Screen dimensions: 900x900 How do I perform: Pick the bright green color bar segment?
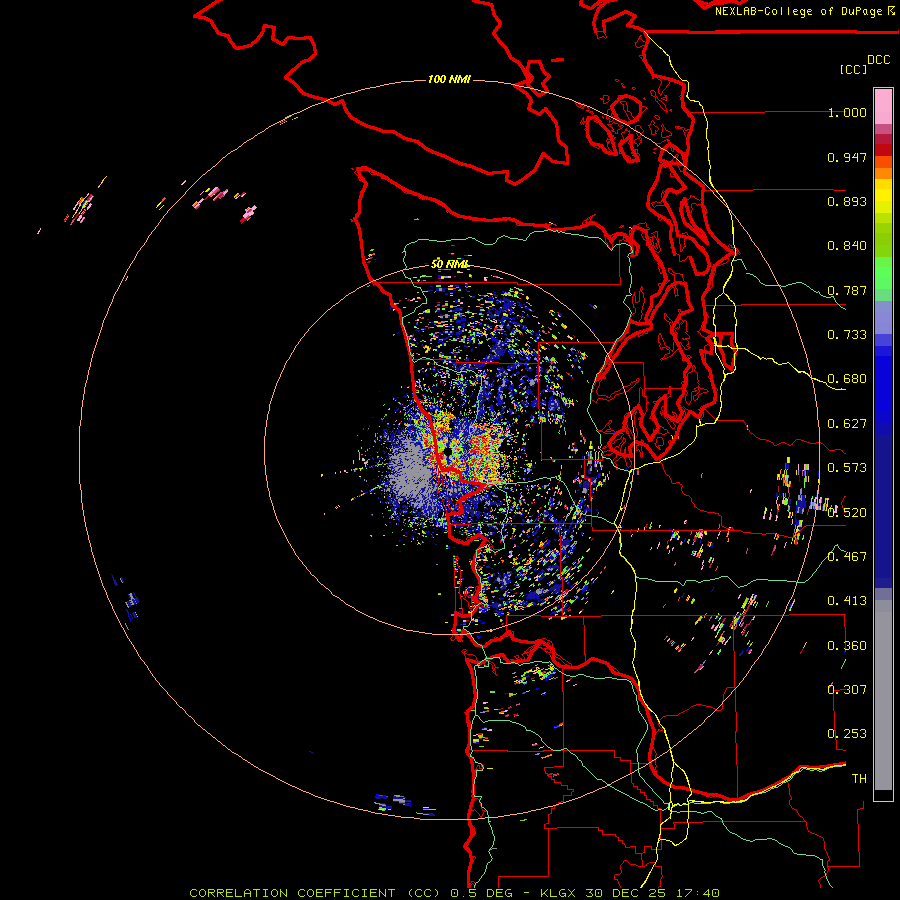point(883,273)
